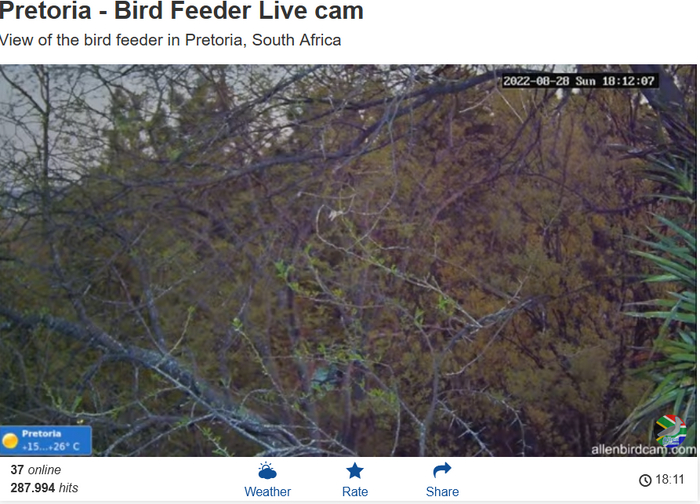Open the Weather link label
The height and width of the screenshot is (504, 700).
click(267, 492)
